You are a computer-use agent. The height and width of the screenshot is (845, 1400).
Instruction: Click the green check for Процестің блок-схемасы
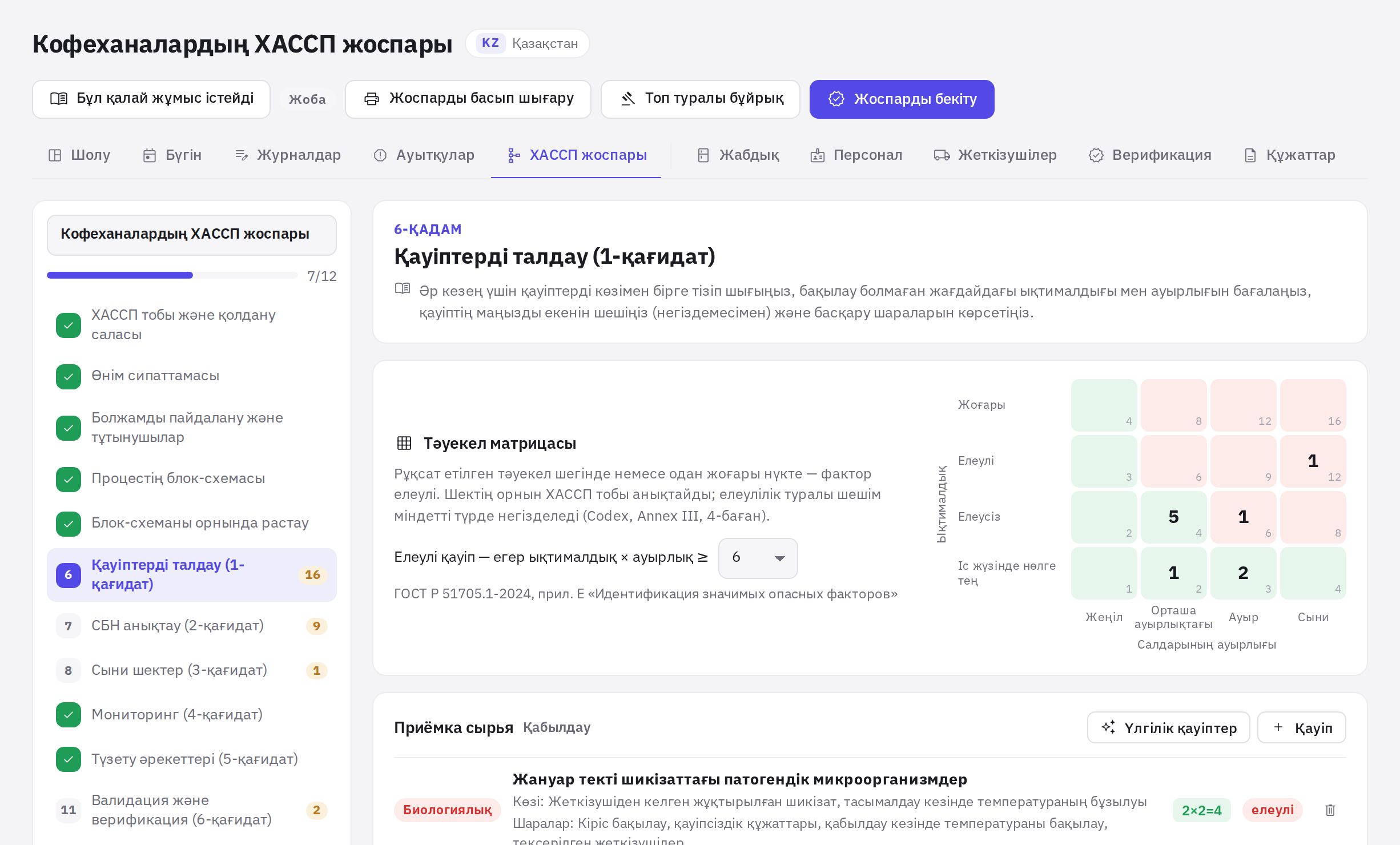(x=69, y=479)
